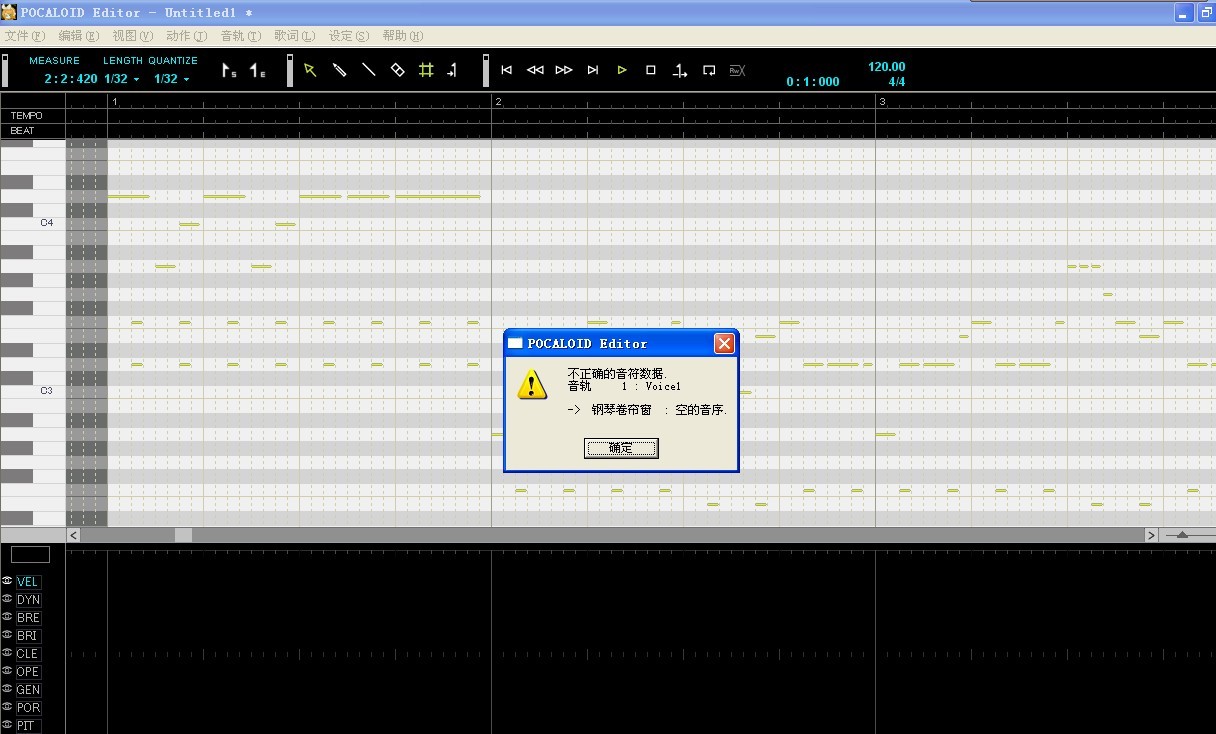Close the POCALOID Editor error dialog
Viewport: 1216px width, 734px height.
click(724, 343)
